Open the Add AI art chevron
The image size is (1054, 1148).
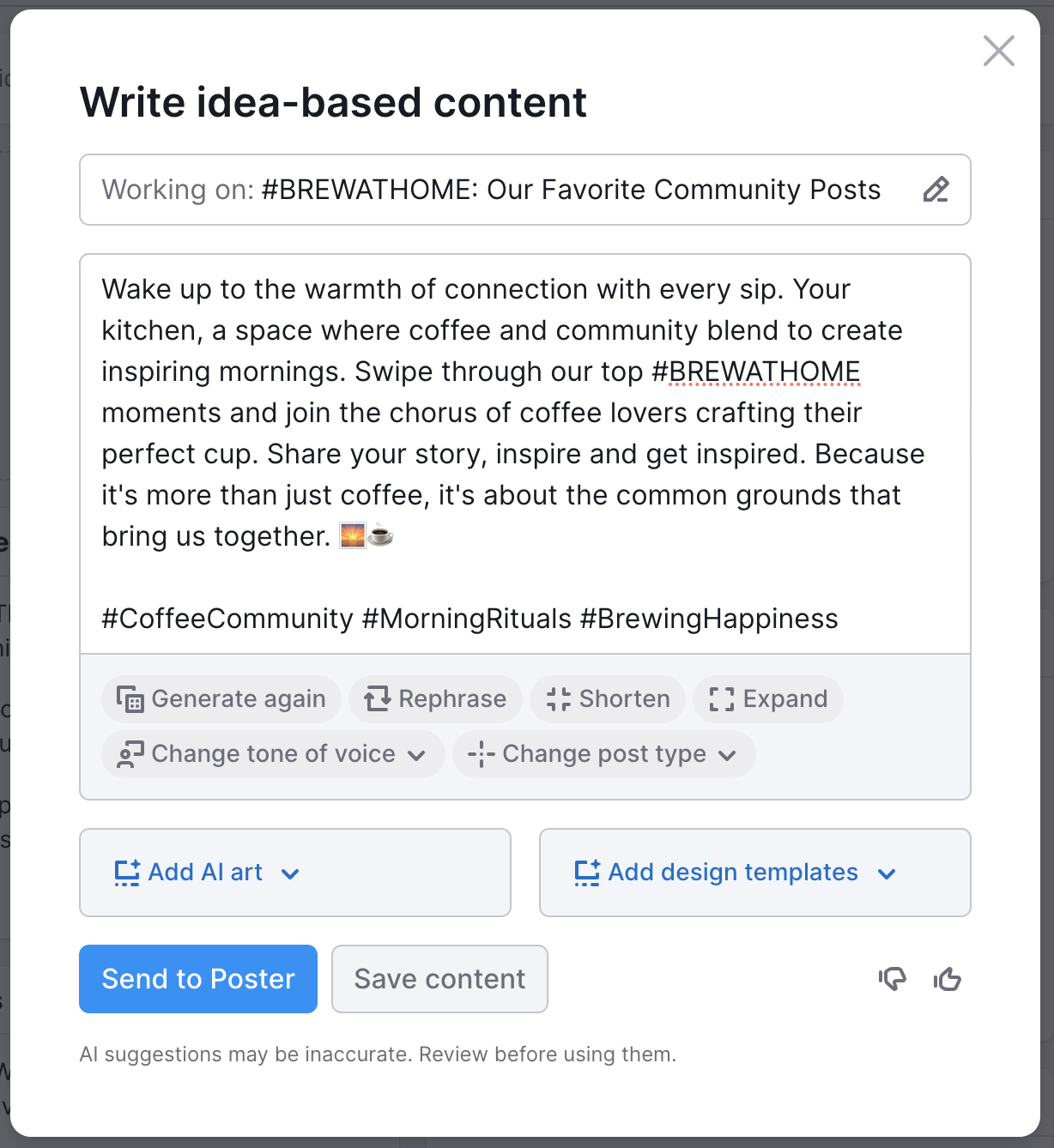(290, 874)
